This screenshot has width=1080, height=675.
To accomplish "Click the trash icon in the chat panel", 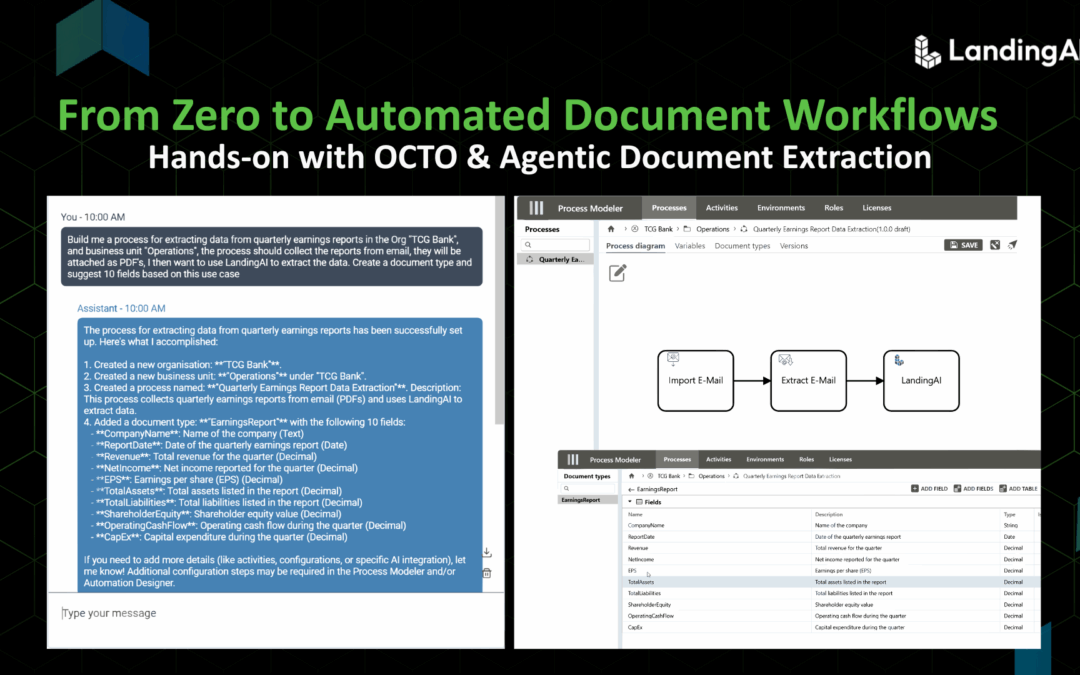I will click(485, 572).
